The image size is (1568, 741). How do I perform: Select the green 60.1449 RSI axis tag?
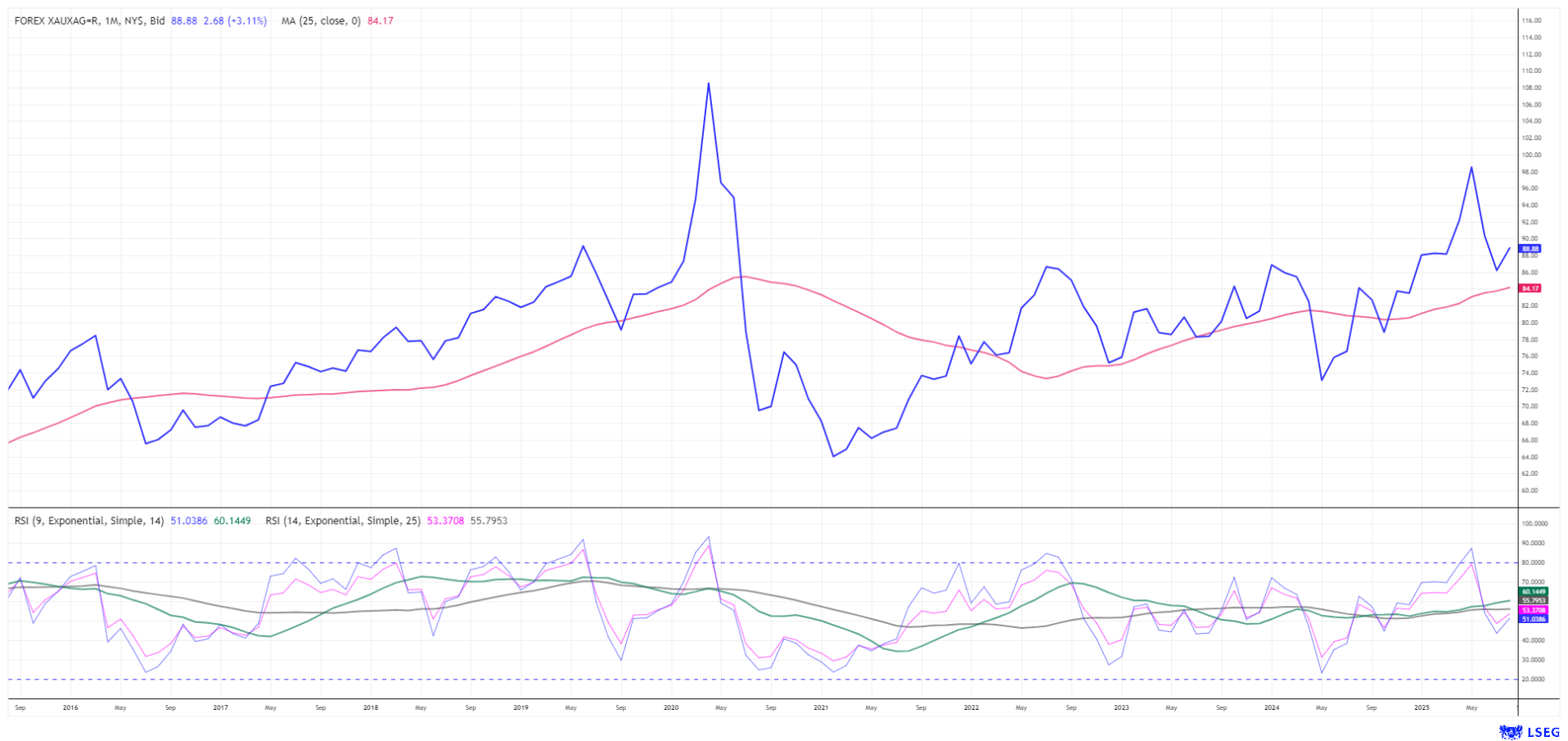(1534, 591)
